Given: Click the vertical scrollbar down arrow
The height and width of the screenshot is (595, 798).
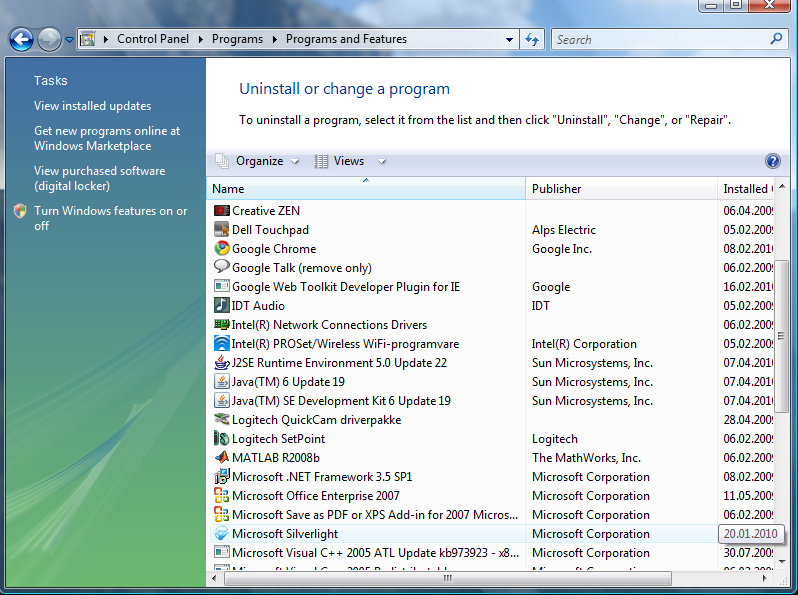Looking at the screenshot, I should (782, 561).
